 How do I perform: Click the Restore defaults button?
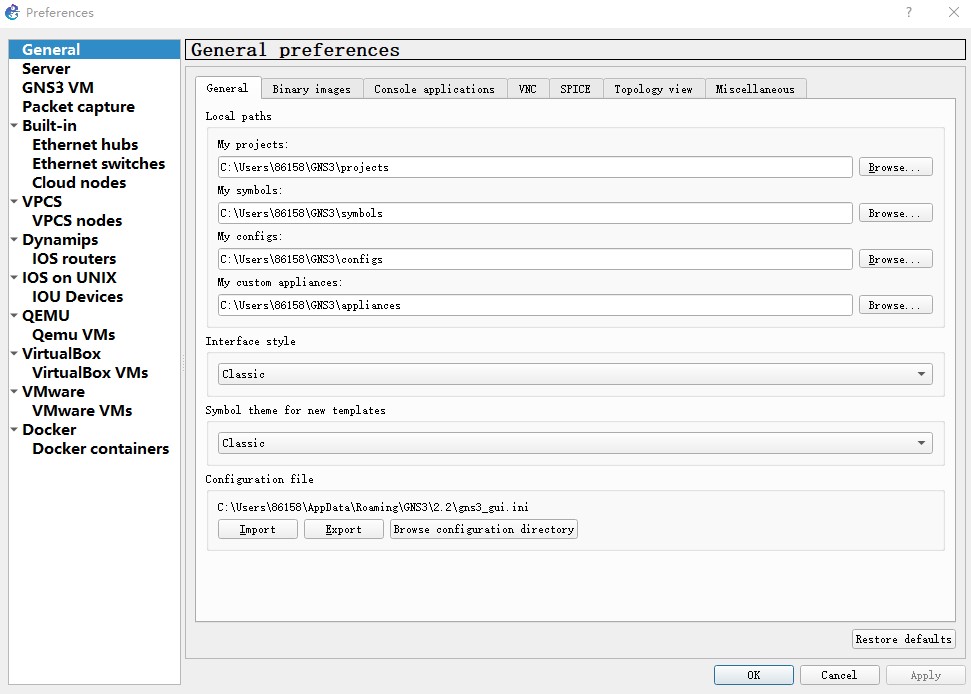[x=904, y=639]
